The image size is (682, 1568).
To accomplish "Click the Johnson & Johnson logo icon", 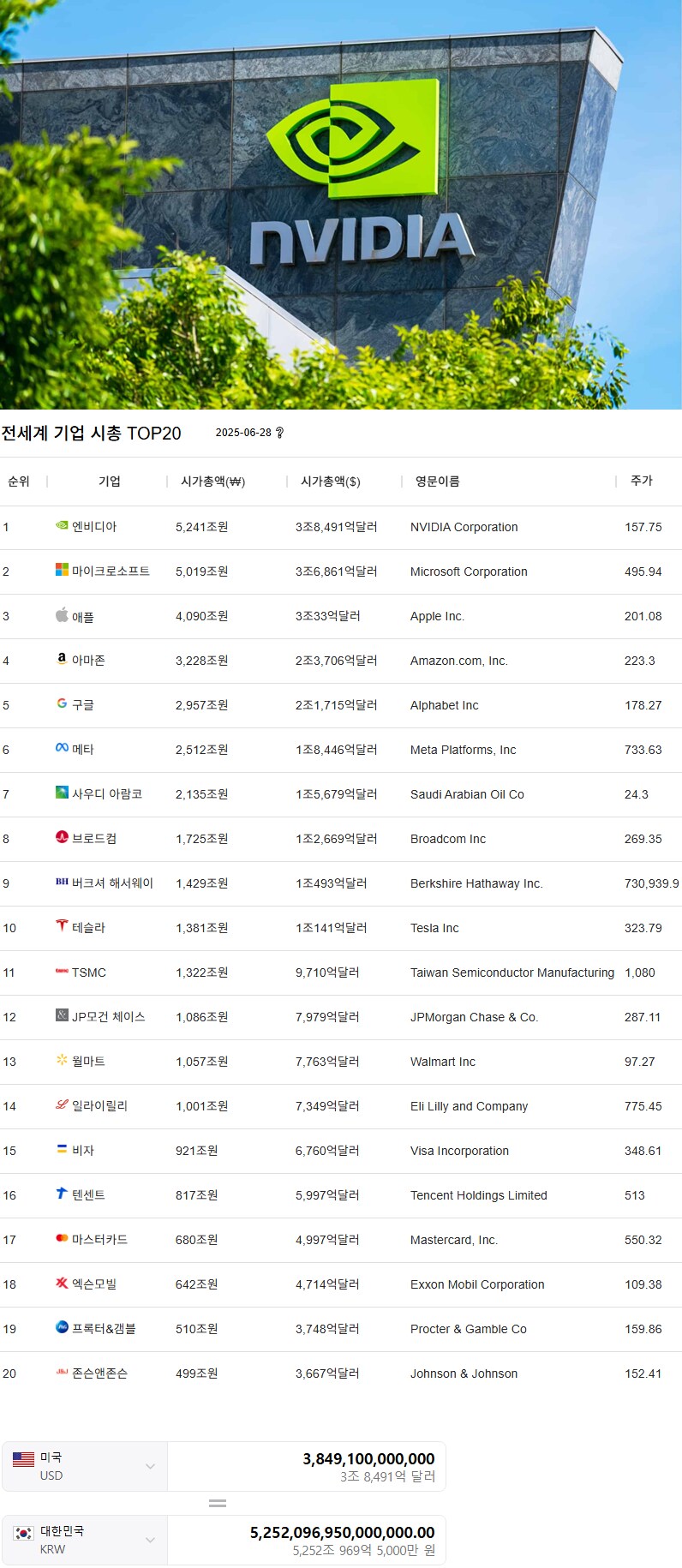I will tap(62, 1372).
